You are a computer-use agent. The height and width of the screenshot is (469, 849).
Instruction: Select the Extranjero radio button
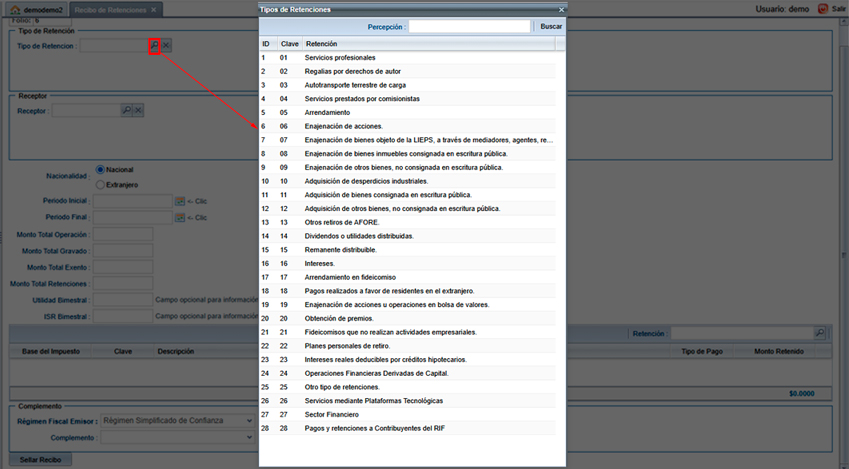[x=100, y=185]
